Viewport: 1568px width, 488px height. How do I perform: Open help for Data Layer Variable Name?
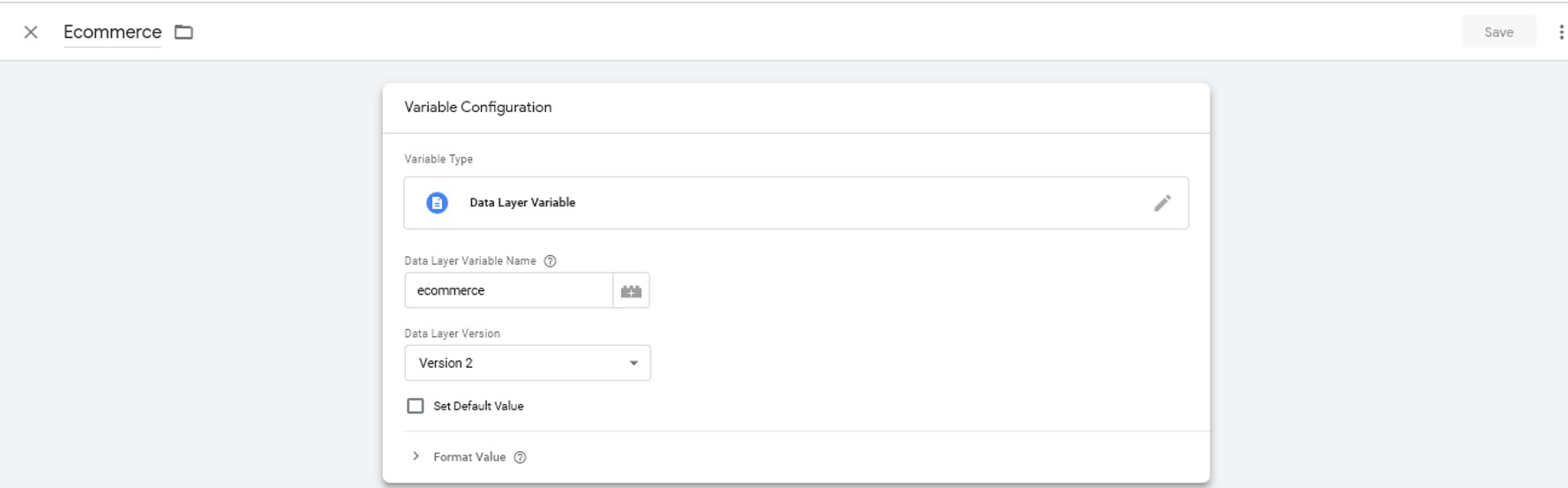(550, 261)
